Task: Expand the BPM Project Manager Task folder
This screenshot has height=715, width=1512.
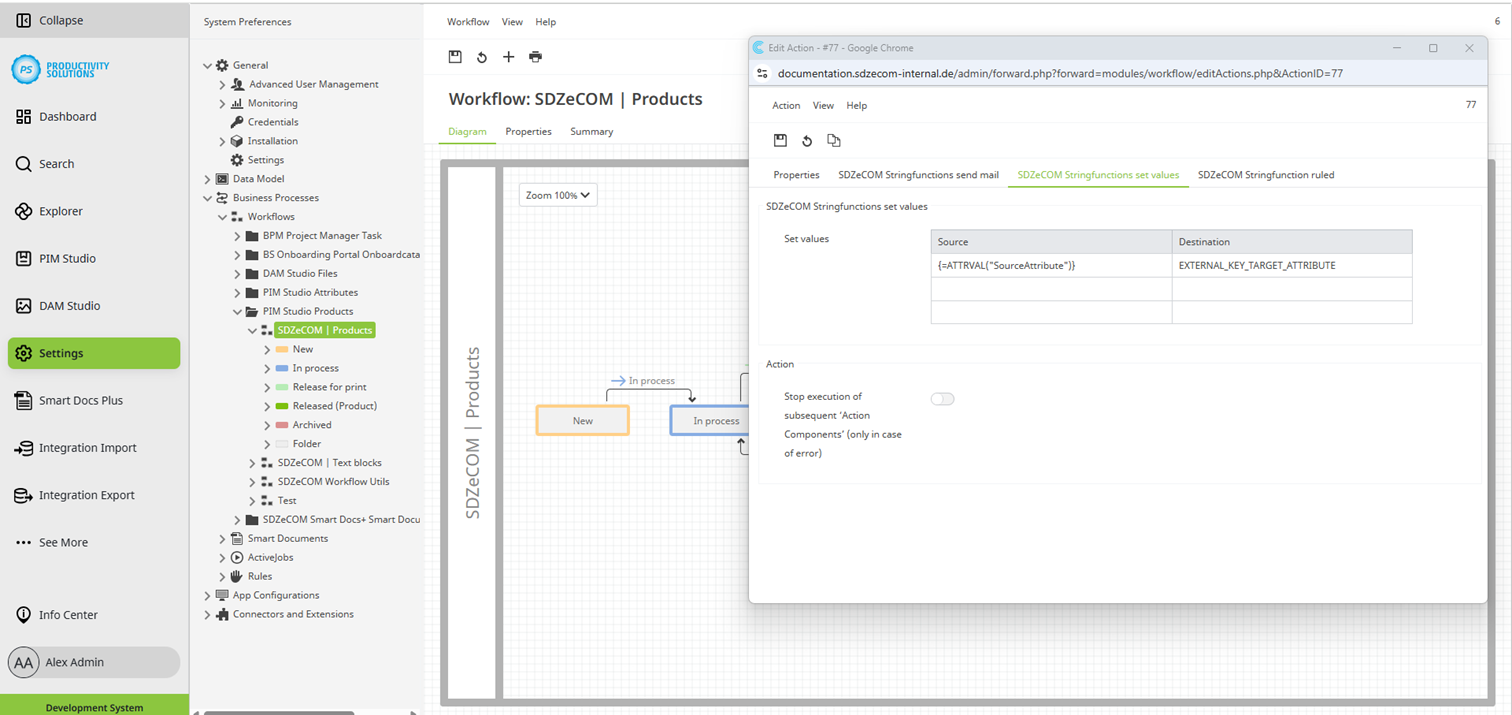Action: (x=237, y=236)
